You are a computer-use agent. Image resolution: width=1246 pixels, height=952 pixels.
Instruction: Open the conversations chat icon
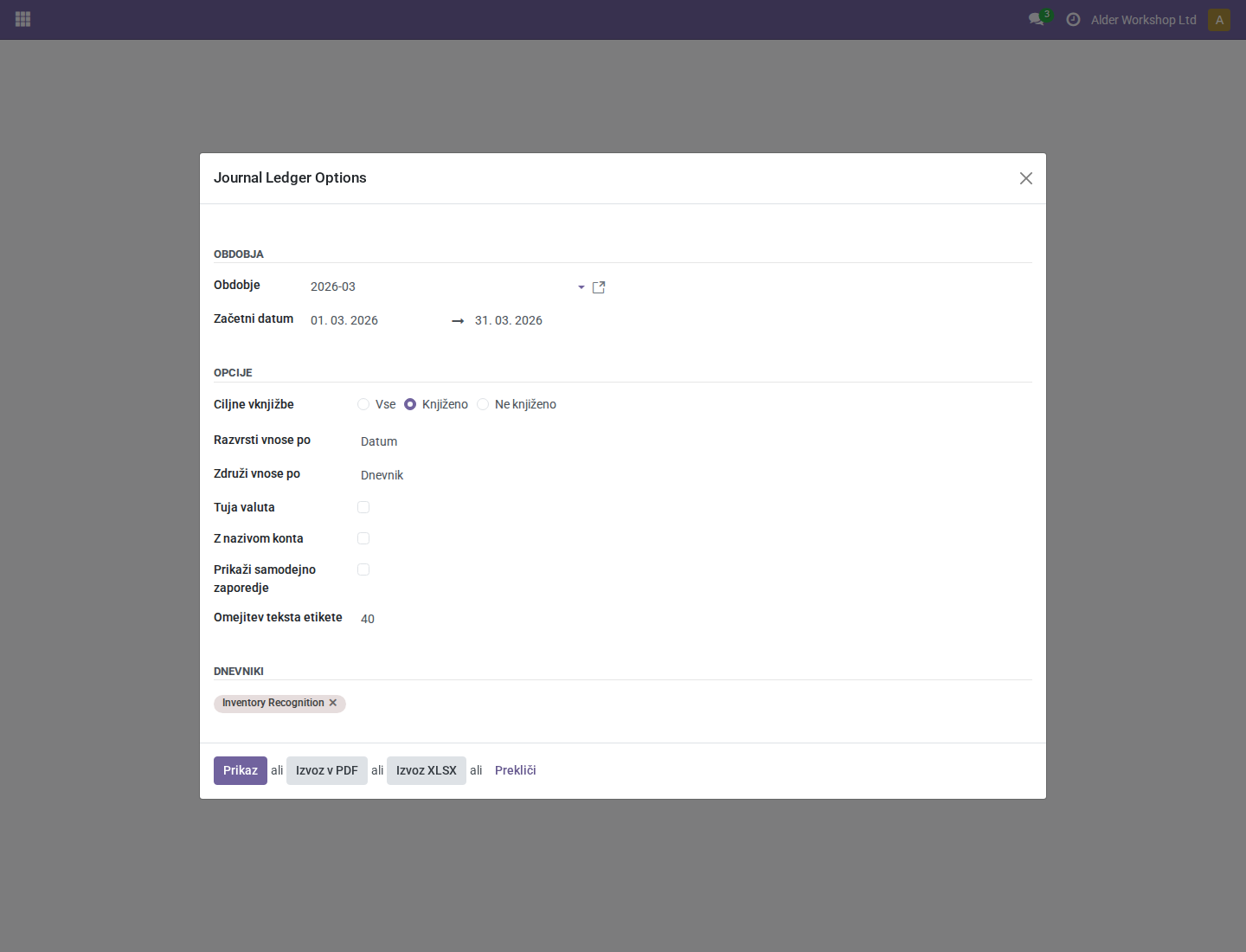(x=1036, y=19)
